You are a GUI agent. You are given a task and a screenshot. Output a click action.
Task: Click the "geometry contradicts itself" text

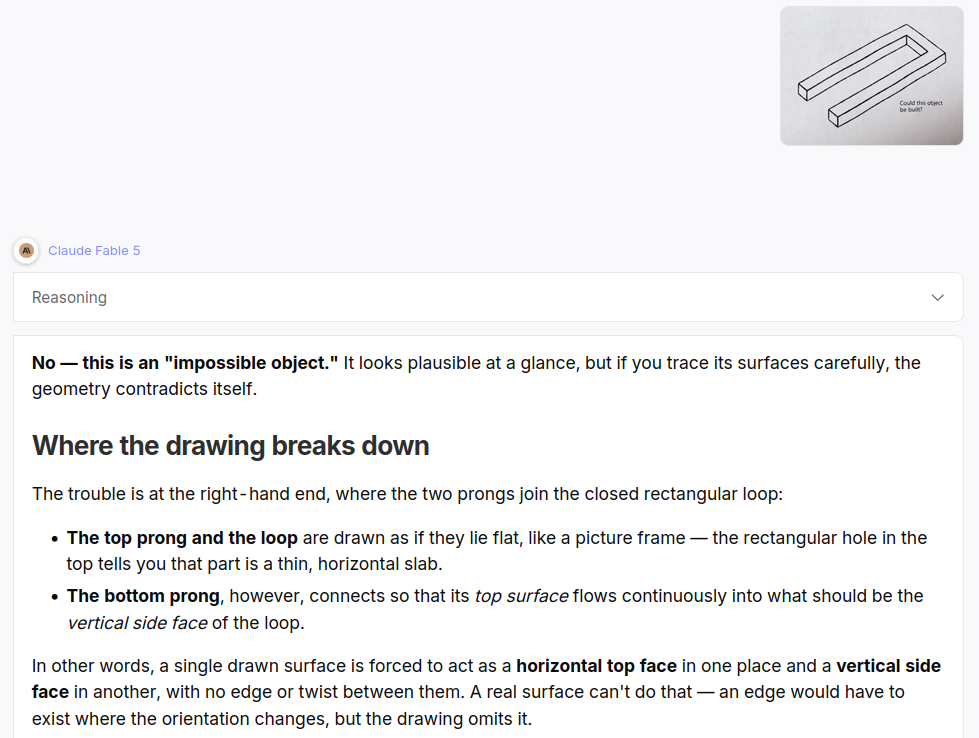(x=144, y=388)
